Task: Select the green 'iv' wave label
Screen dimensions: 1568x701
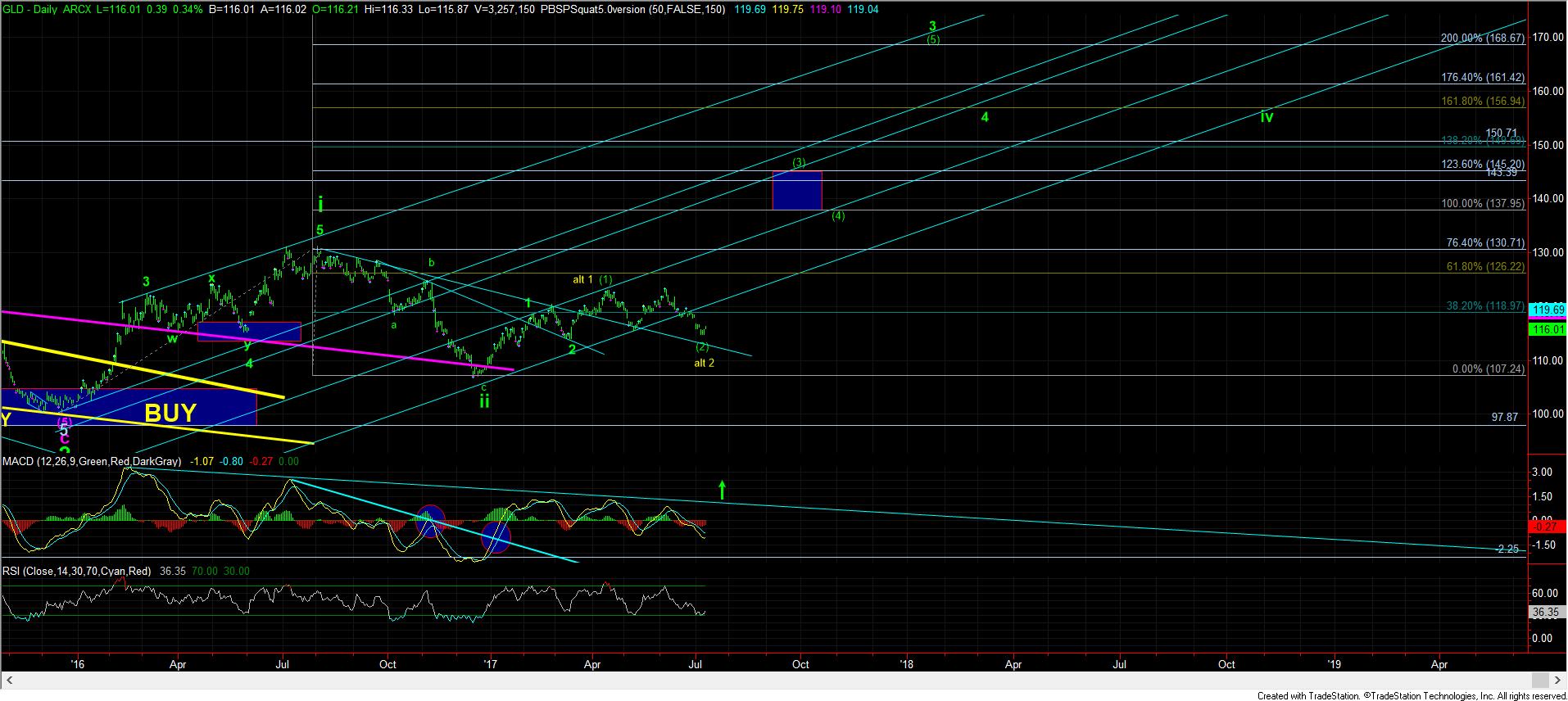Action: (1267, 116)
